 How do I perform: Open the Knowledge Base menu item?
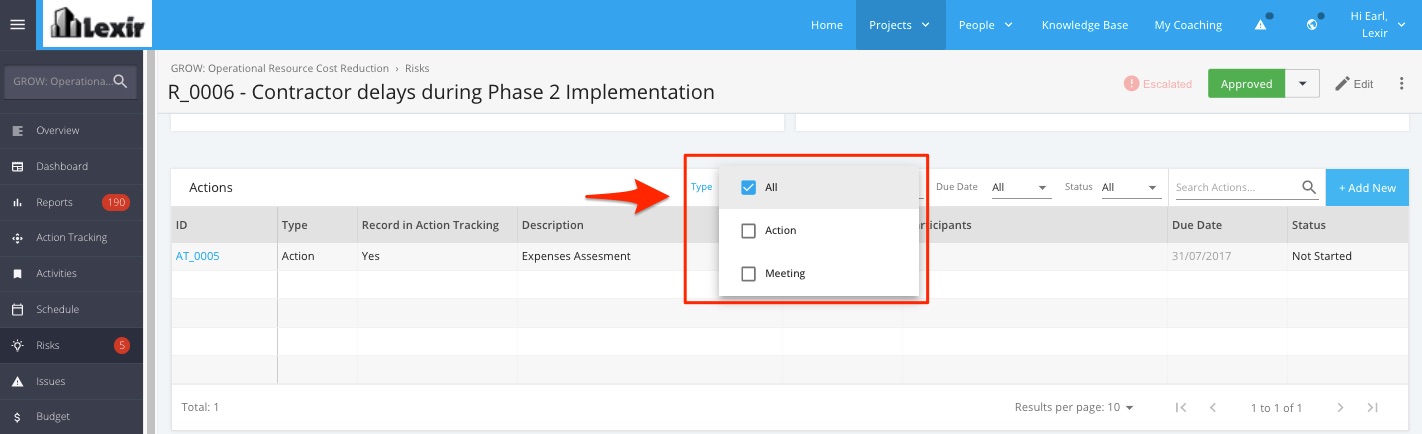click(x=1084, y=25)
